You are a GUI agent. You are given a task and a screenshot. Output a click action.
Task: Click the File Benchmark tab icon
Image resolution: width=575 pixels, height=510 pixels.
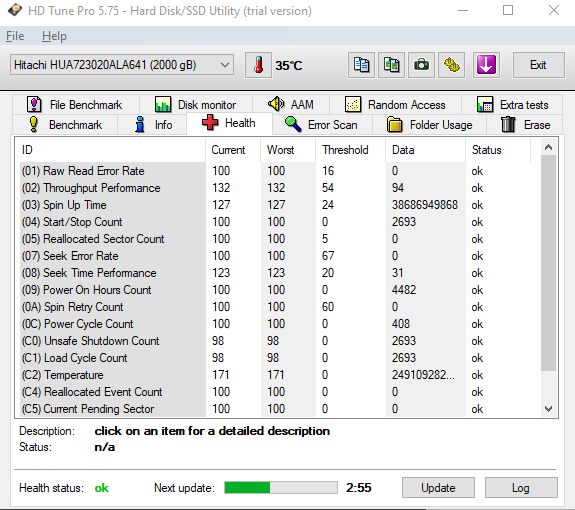[34, 104]
